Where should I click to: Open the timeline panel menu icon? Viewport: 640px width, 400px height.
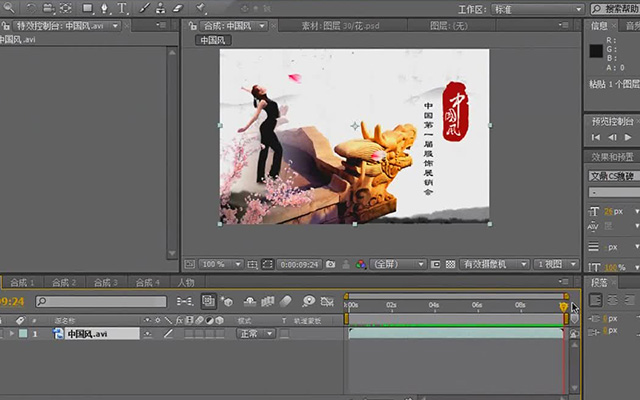tap(564, 282)
